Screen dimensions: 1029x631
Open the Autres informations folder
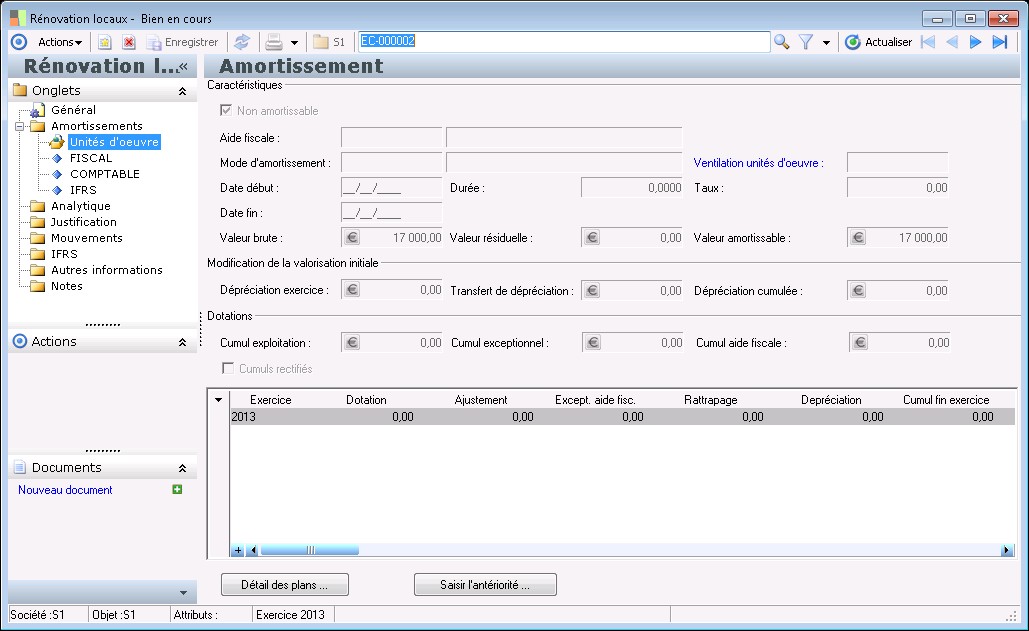pos(106,270)
